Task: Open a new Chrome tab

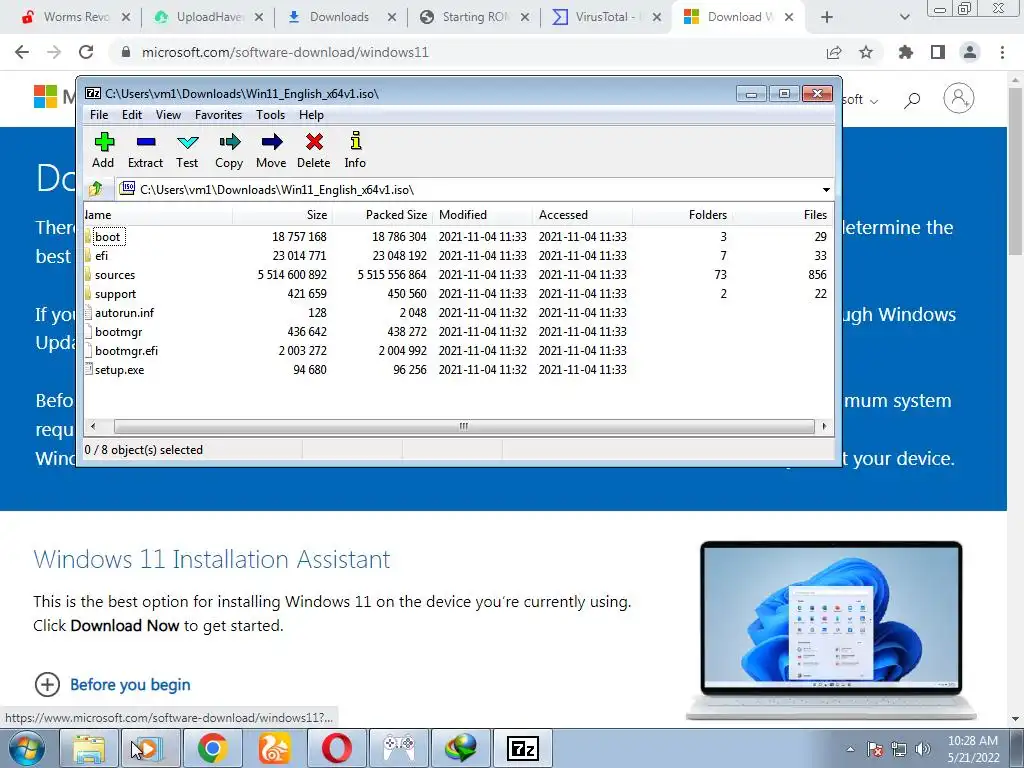Action: [827, 17]
